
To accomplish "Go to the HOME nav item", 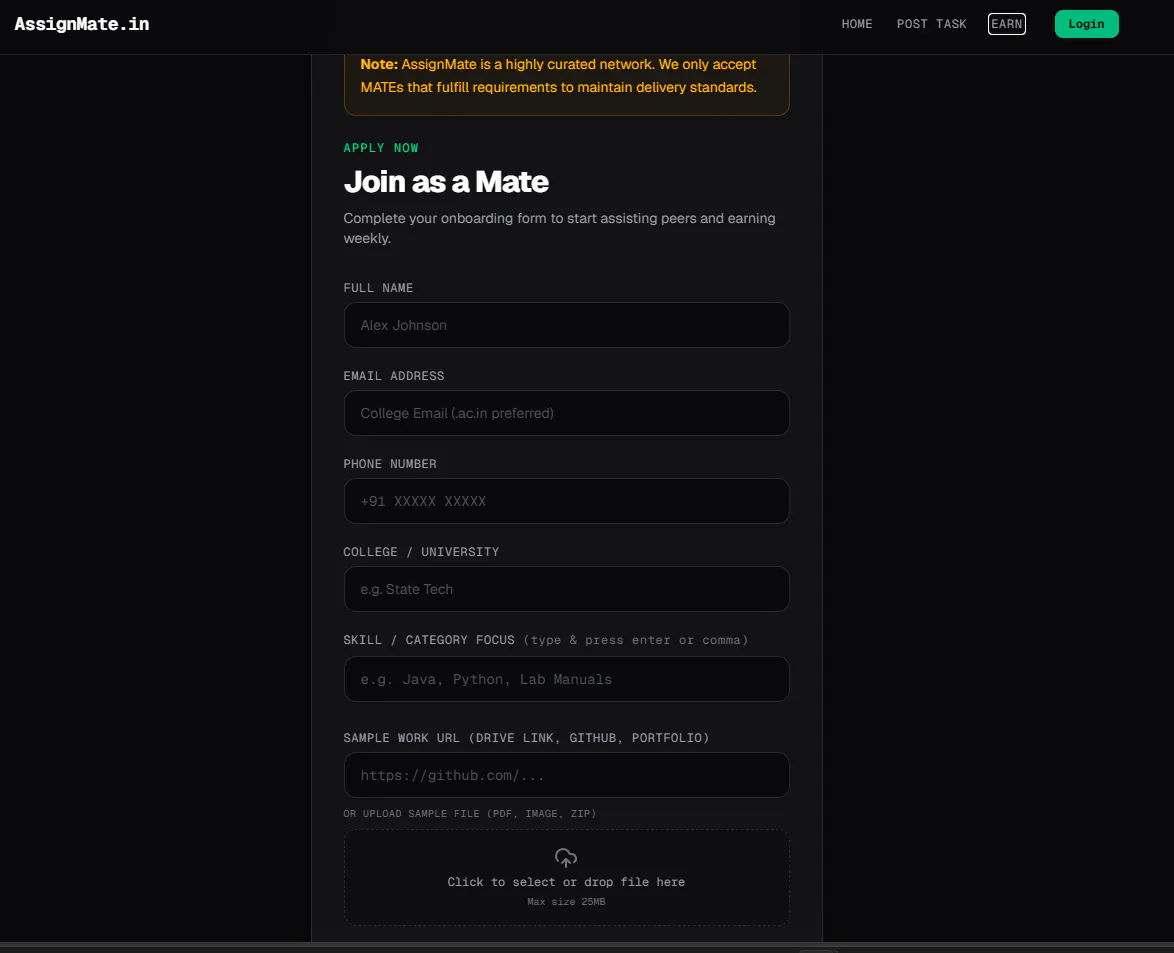I will [857, 24].
